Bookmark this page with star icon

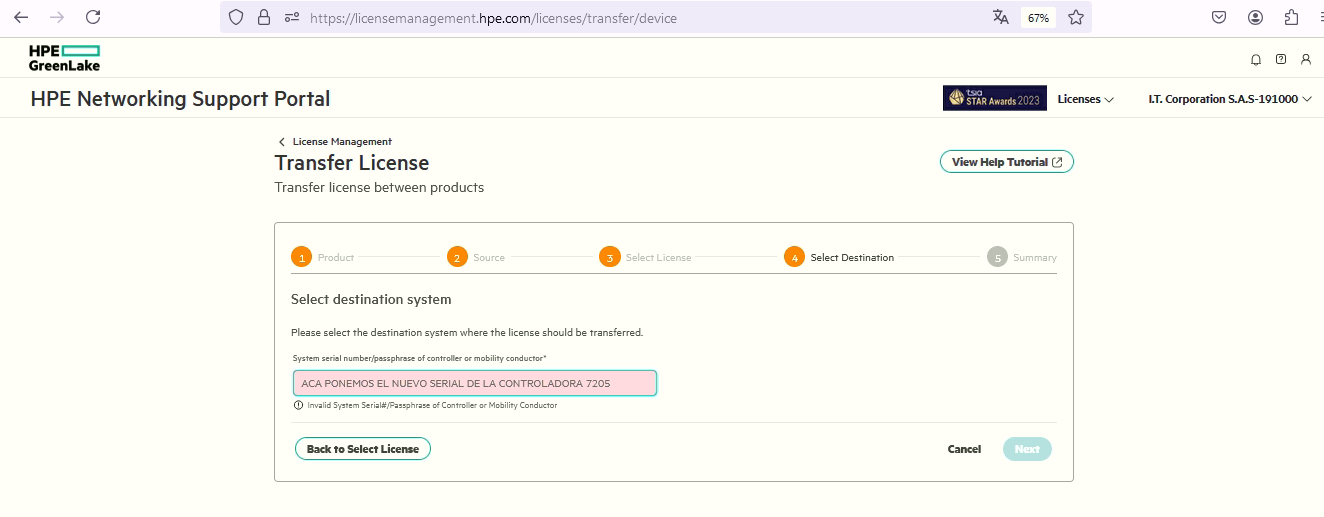click(1076, 17)
